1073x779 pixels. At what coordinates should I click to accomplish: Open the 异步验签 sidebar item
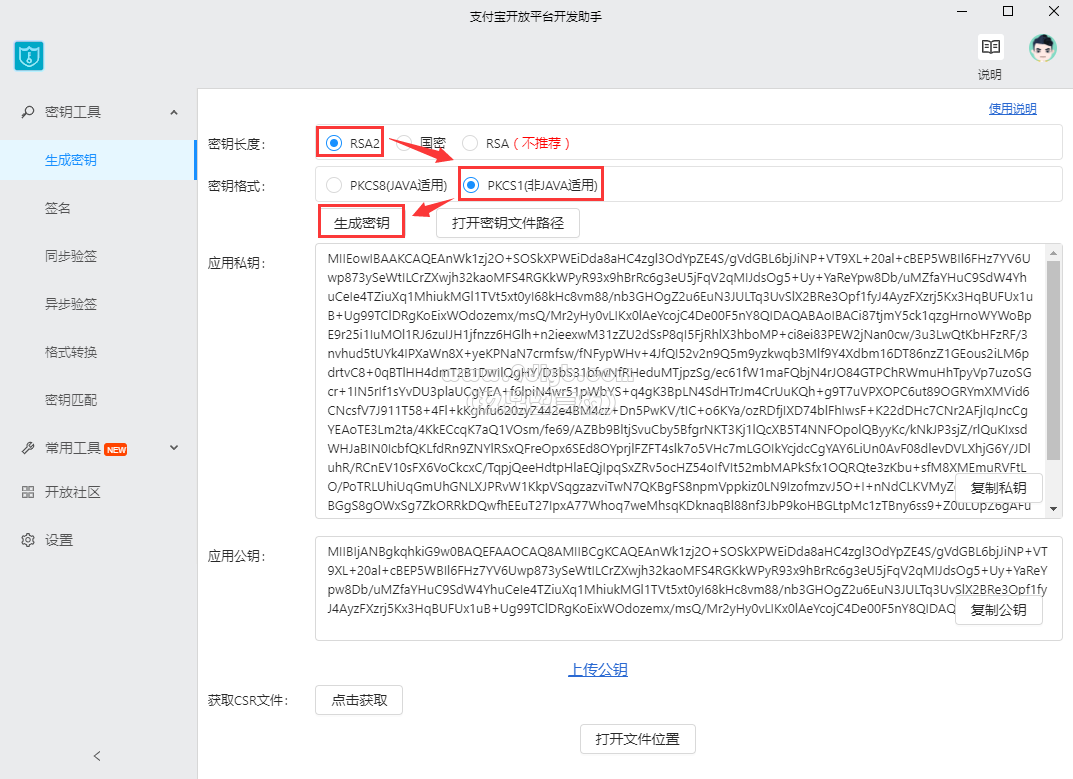[x=98, y=304]
